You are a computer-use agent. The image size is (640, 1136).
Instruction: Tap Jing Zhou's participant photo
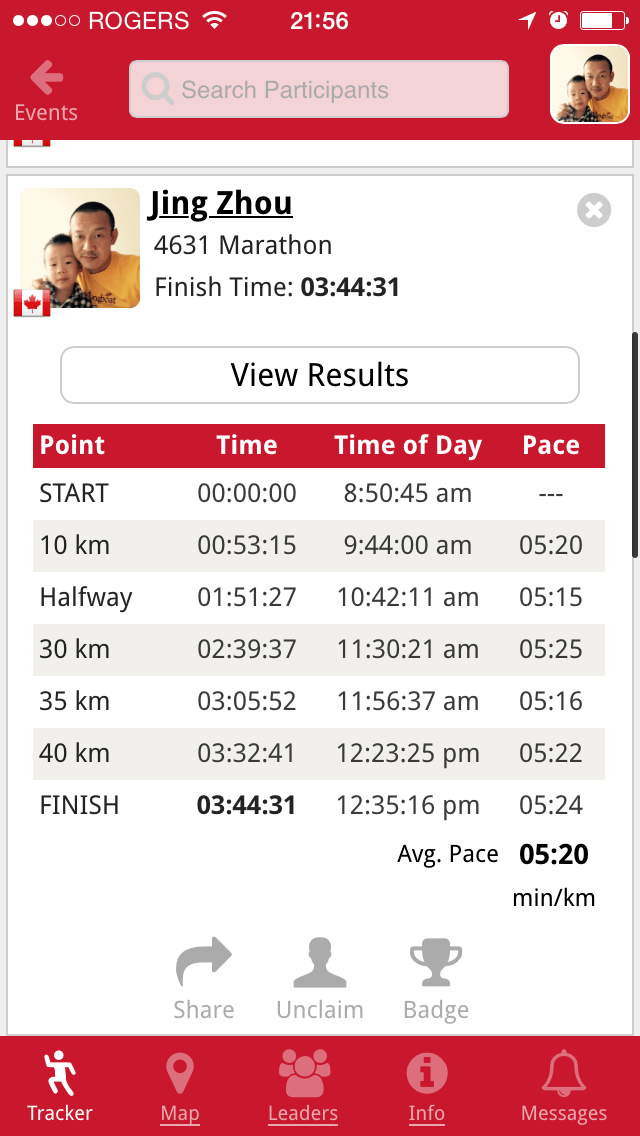(80, 248)
